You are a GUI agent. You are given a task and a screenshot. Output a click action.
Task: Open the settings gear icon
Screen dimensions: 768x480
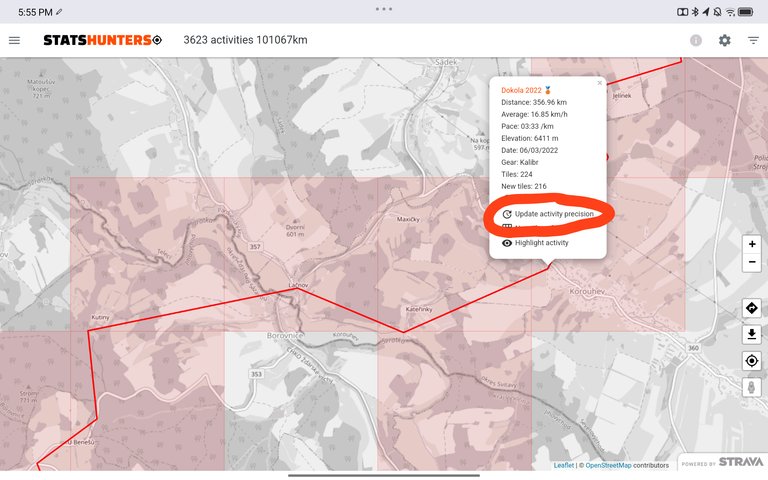[724, 40]
